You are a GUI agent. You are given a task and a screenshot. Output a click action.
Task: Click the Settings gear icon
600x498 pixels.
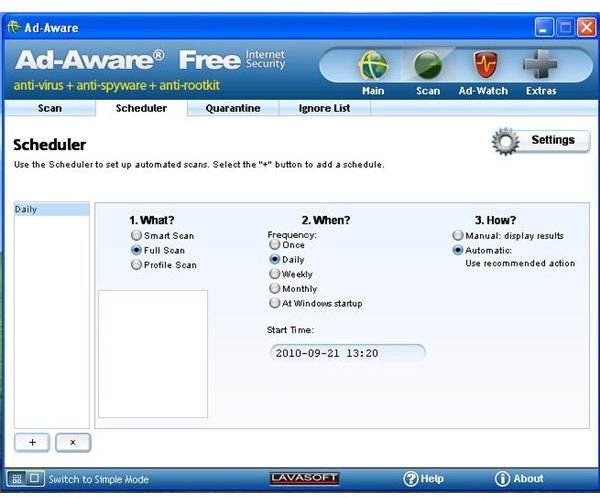point(505,141)
